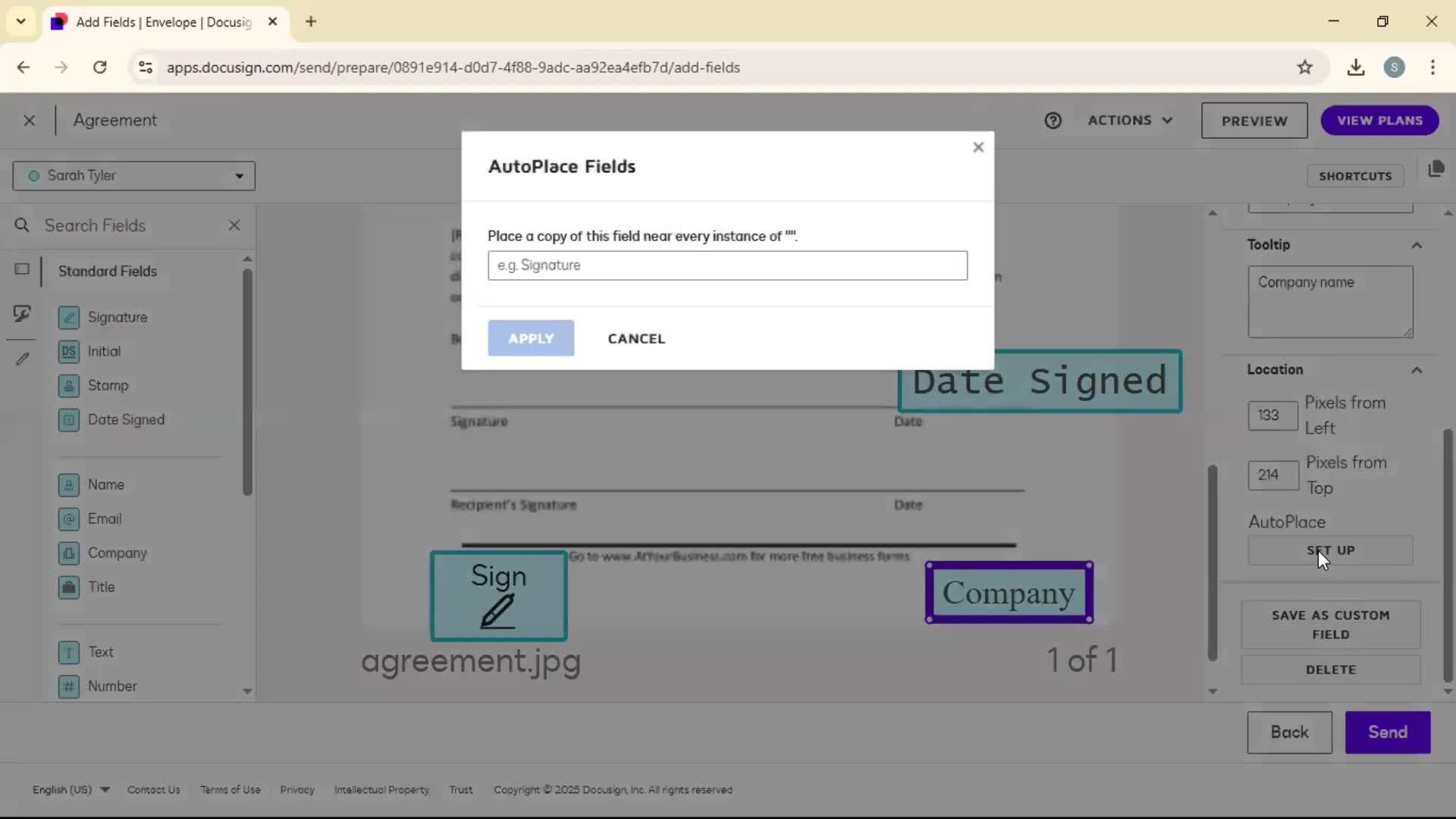Close the Agreement envelope editor
The width and height of the screenshot is (1456, 819).
29,121
